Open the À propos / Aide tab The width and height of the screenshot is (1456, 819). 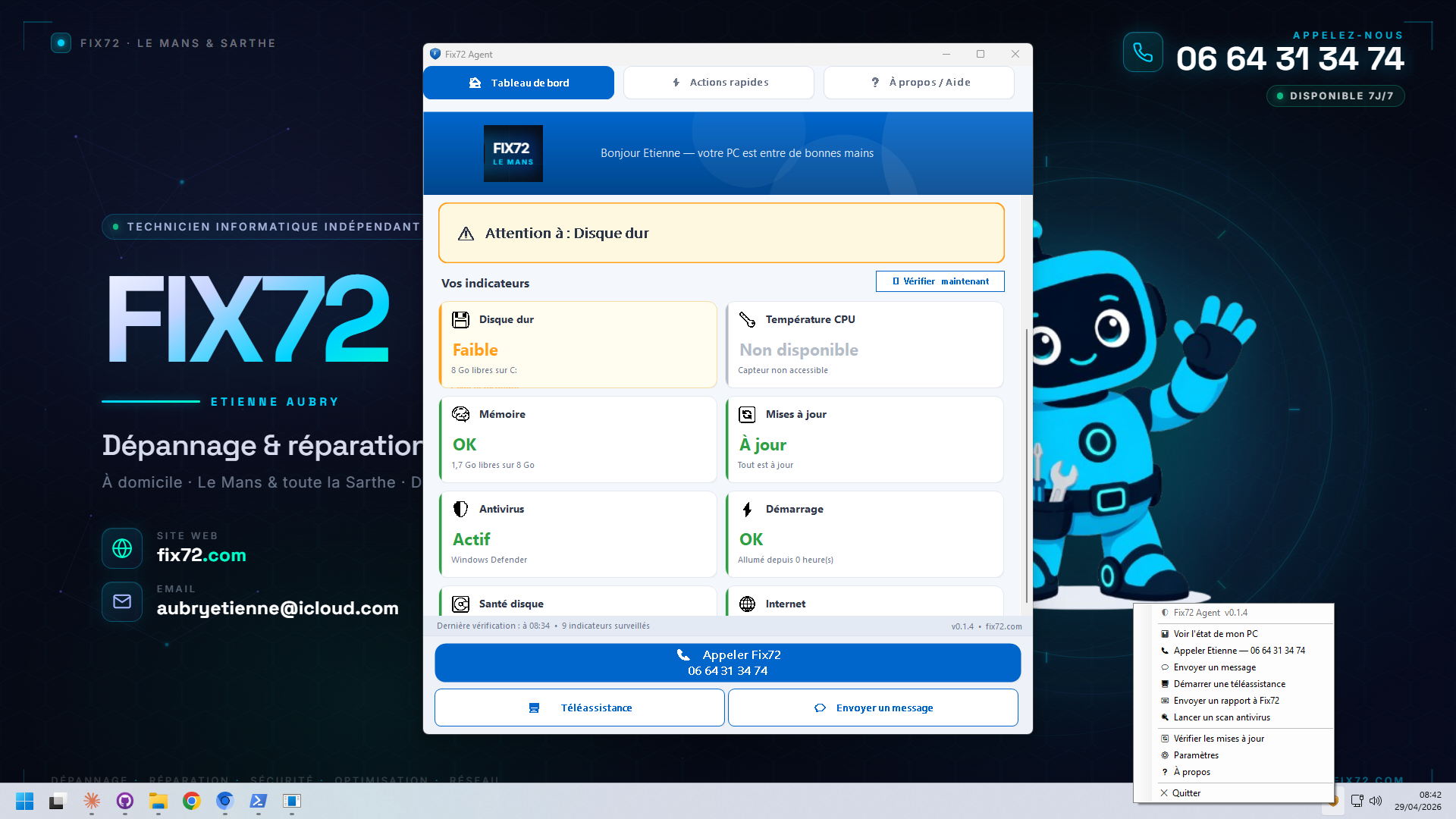click(919, 83)
